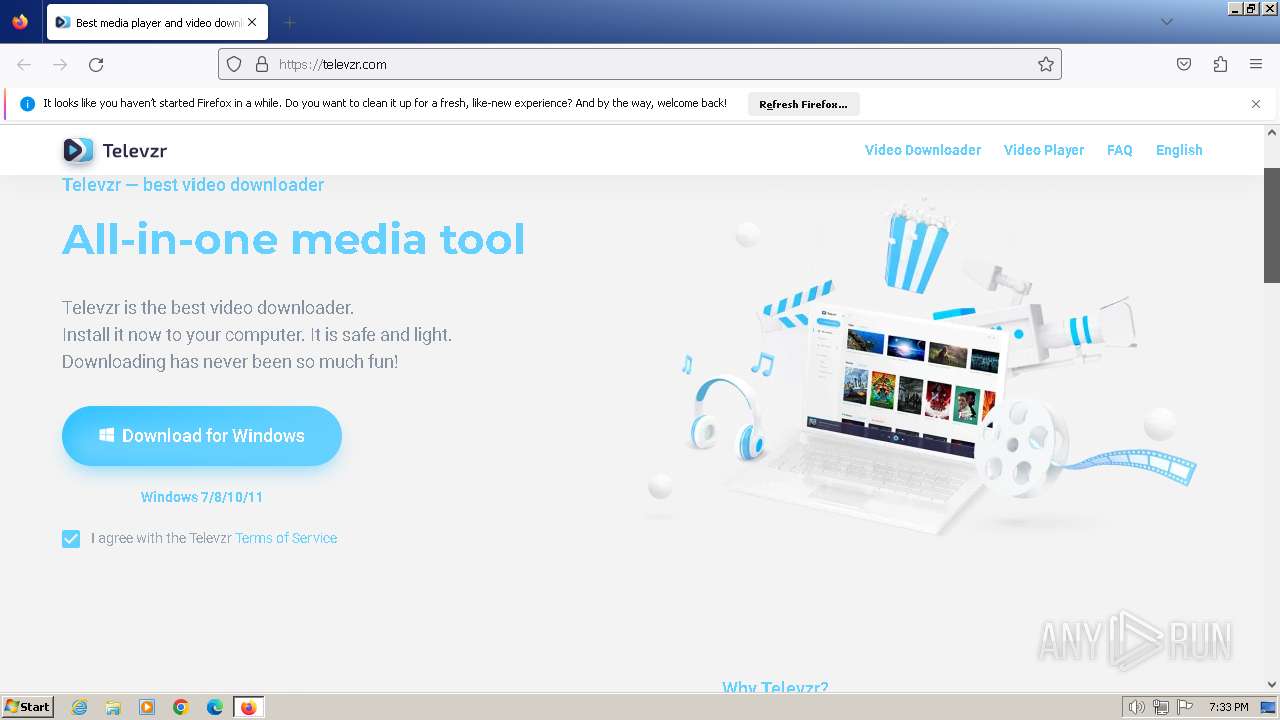
Task: Click the Firefox icon in the title bar
Action: tap(20, 21)
